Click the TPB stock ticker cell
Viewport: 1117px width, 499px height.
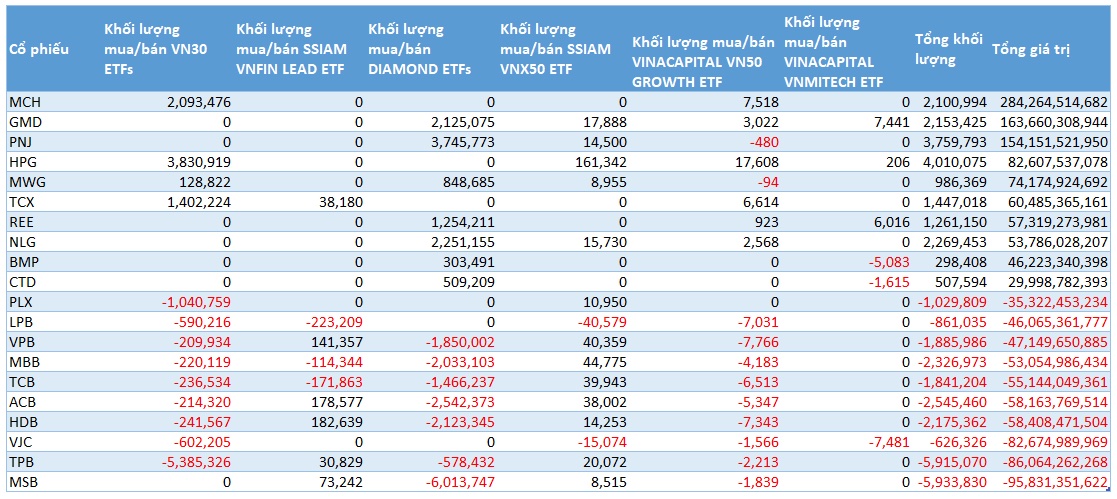21,461
